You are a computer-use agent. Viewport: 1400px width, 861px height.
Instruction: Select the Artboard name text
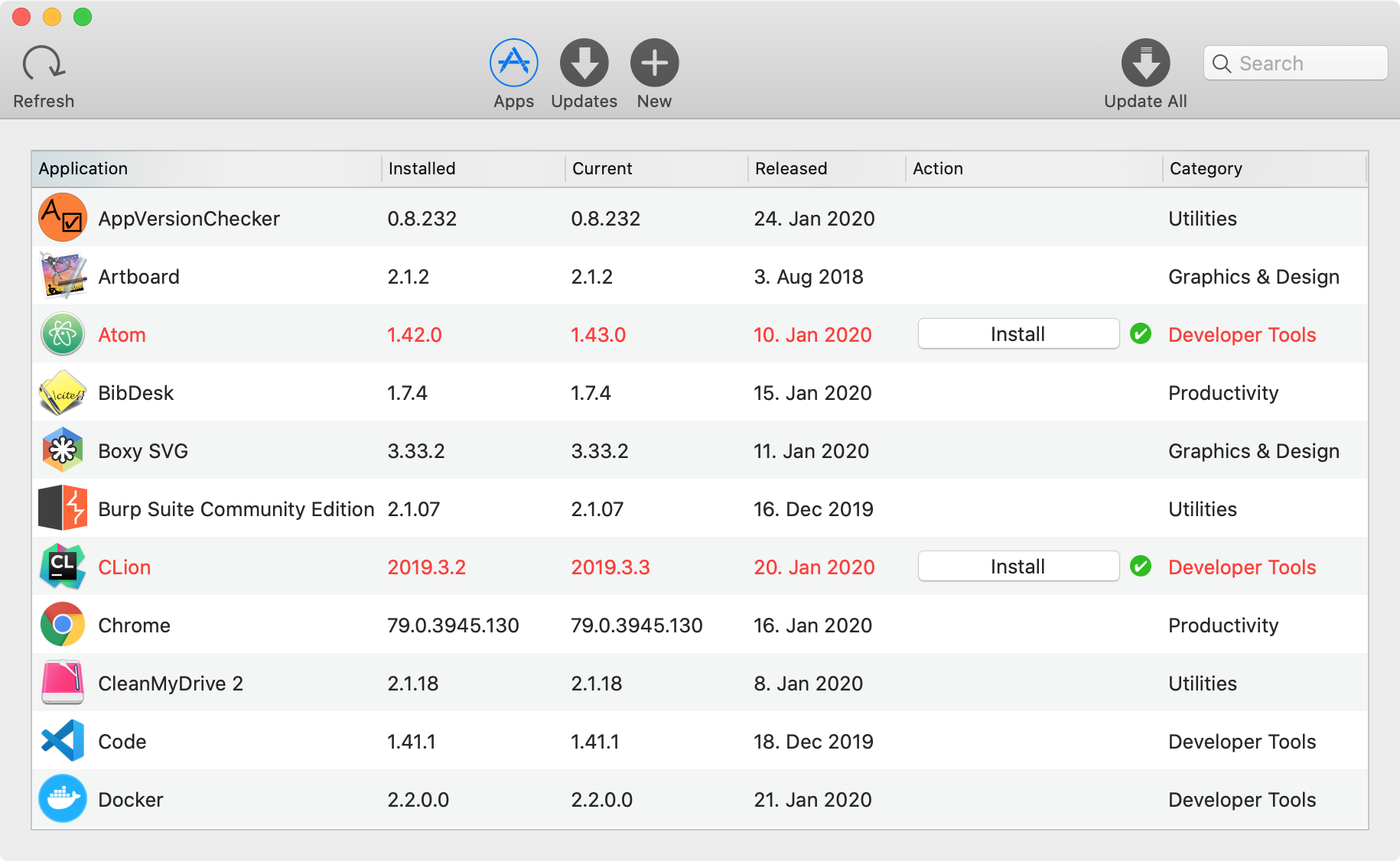[139, 277]
